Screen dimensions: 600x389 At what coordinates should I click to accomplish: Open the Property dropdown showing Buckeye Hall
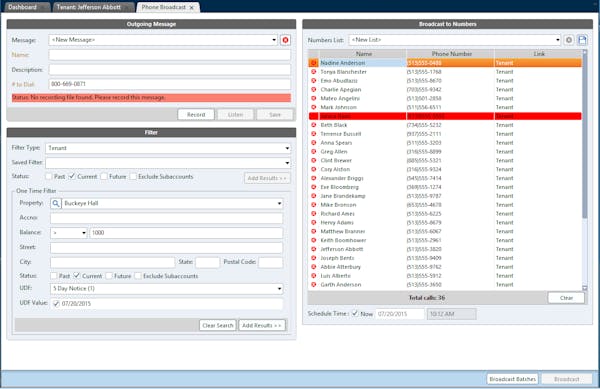[279, 203]
